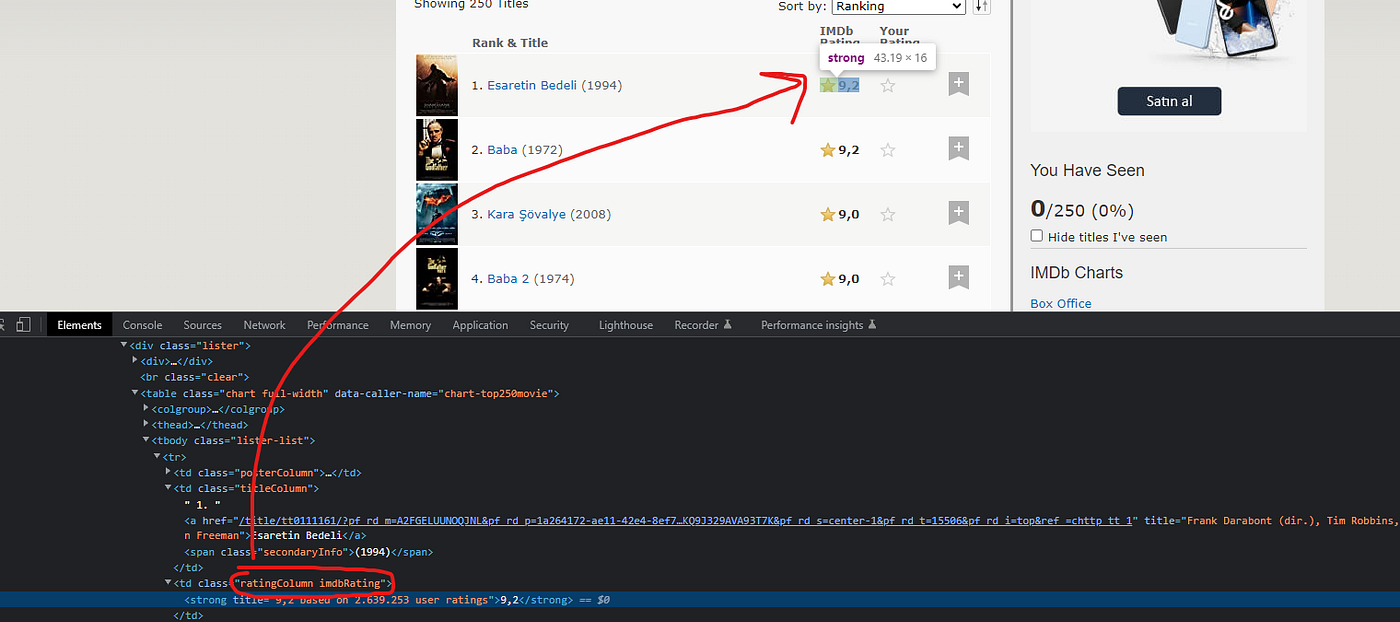Switch to the Console tab in DevTools
The width and height of the screenshot is (1400, 622).
(x=142, y=324)
